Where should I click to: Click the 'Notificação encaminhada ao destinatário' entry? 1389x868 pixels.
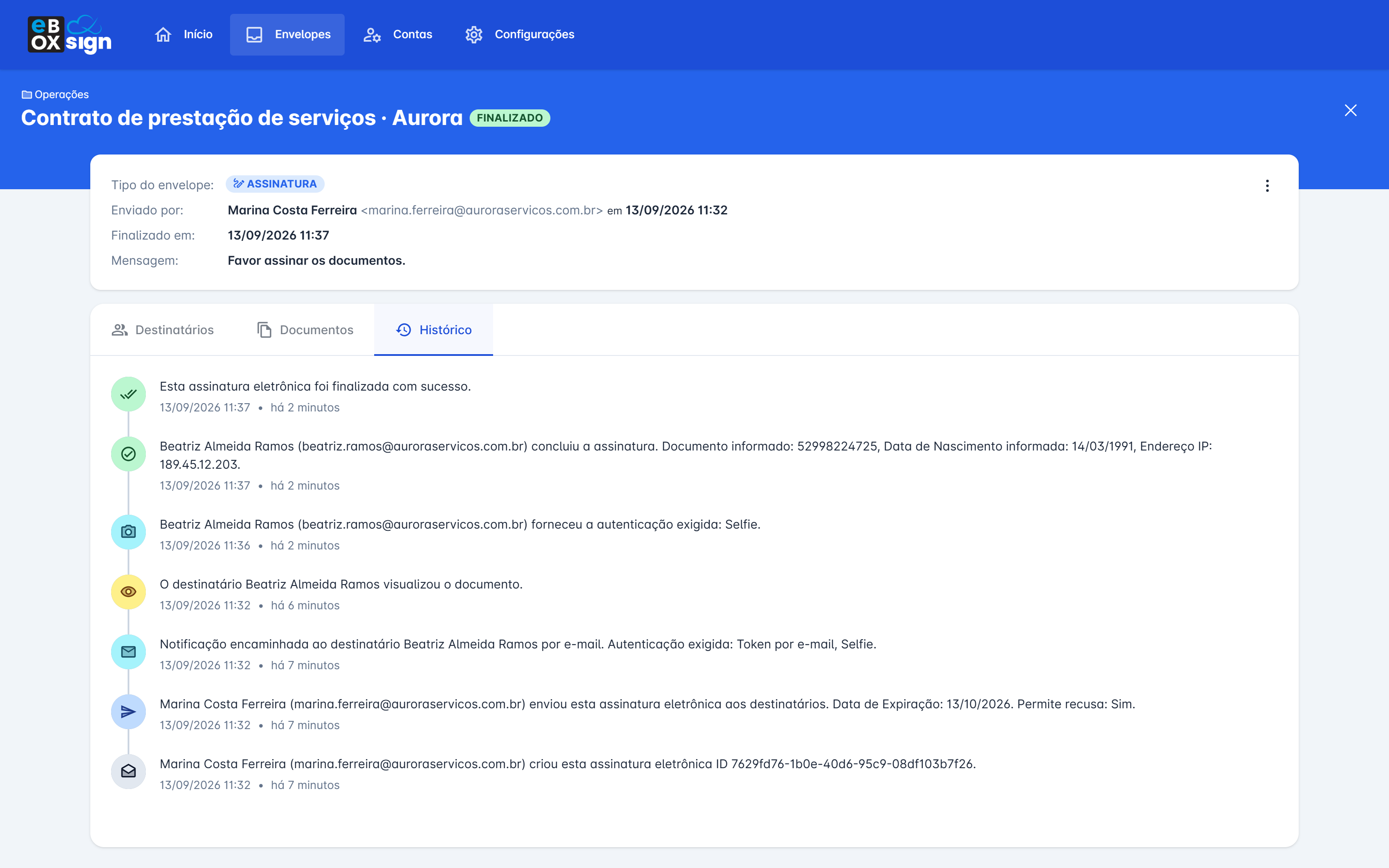[518, 644]
